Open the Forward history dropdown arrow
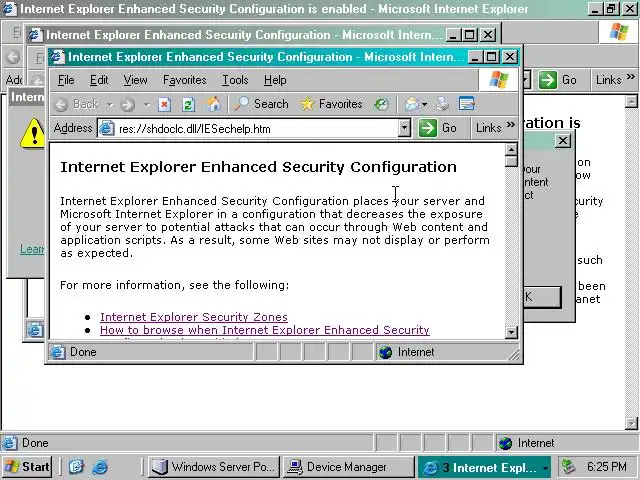The width and height of the screenshot is (640, 480). point(147,105)
